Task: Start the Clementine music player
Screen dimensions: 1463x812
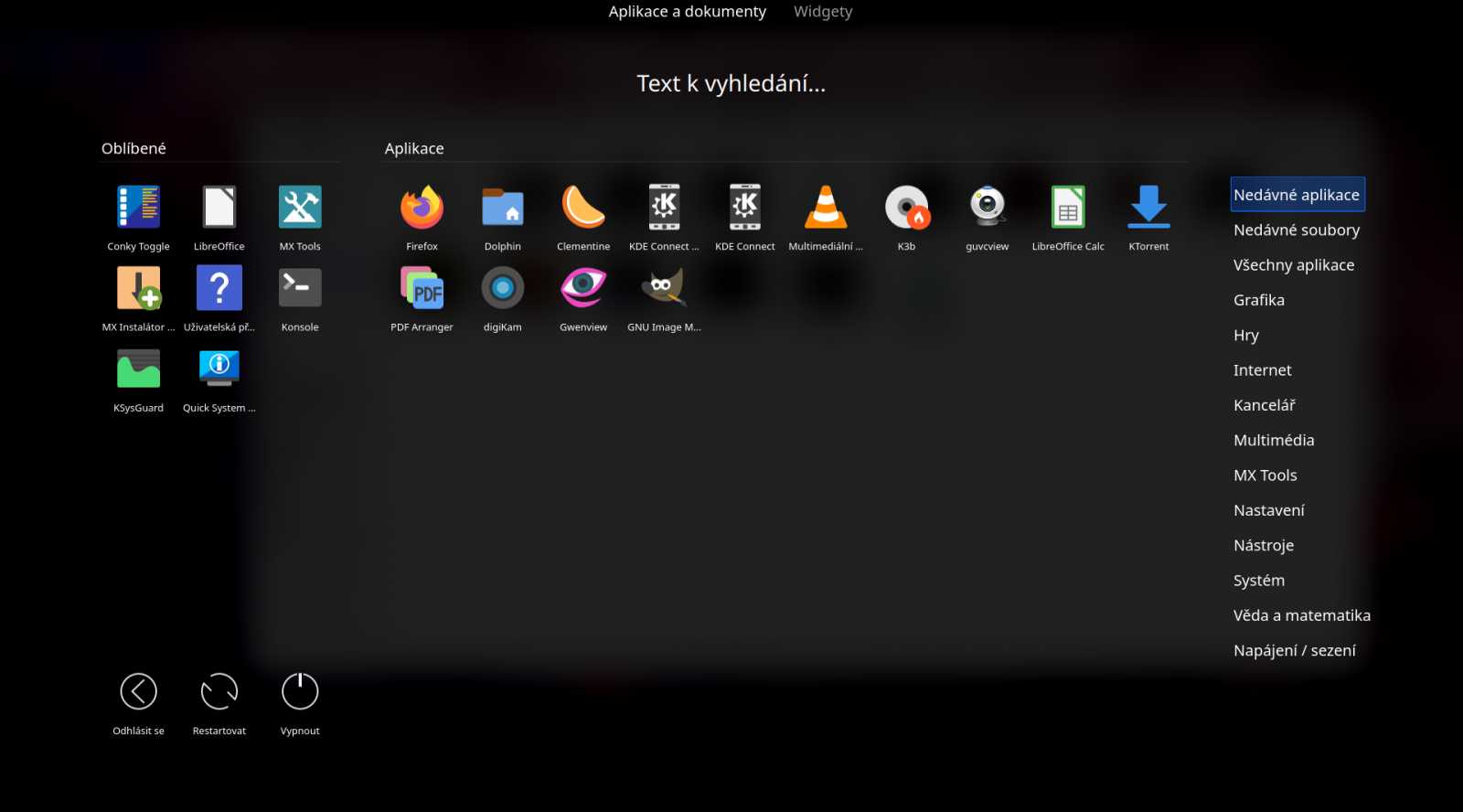Action: click(x=583, y=218)
